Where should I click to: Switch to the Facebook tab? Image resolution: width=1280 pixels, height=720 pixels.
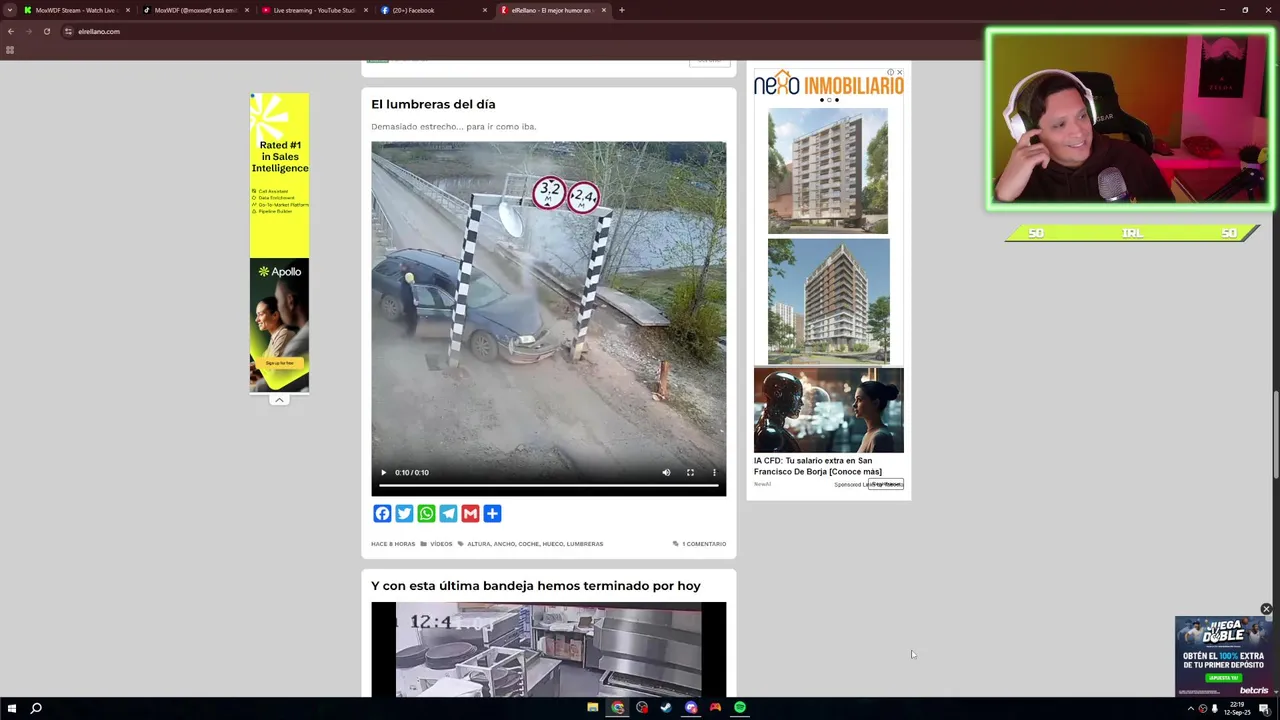point(428,10)
